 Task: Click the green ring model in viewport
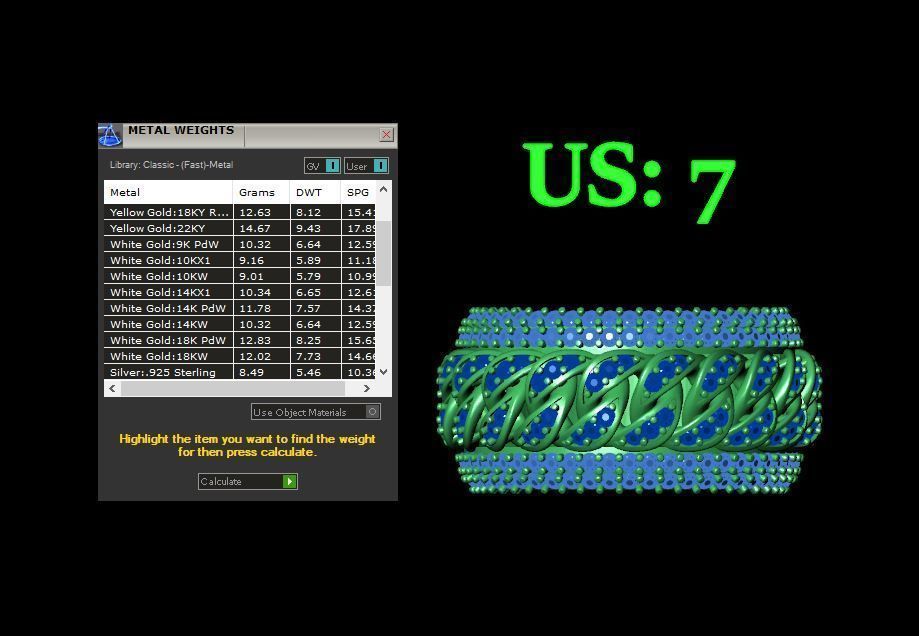(x=629, y=400)
